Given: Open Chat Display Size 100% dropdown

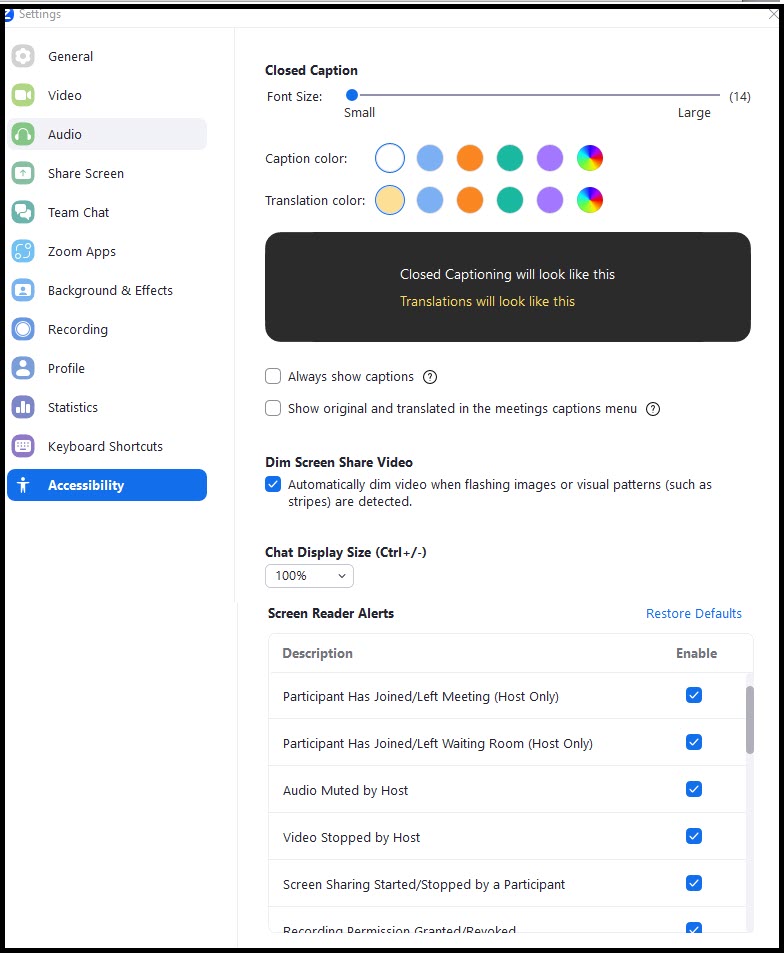Looking at the screenshot, I should [x=309, y=576].
